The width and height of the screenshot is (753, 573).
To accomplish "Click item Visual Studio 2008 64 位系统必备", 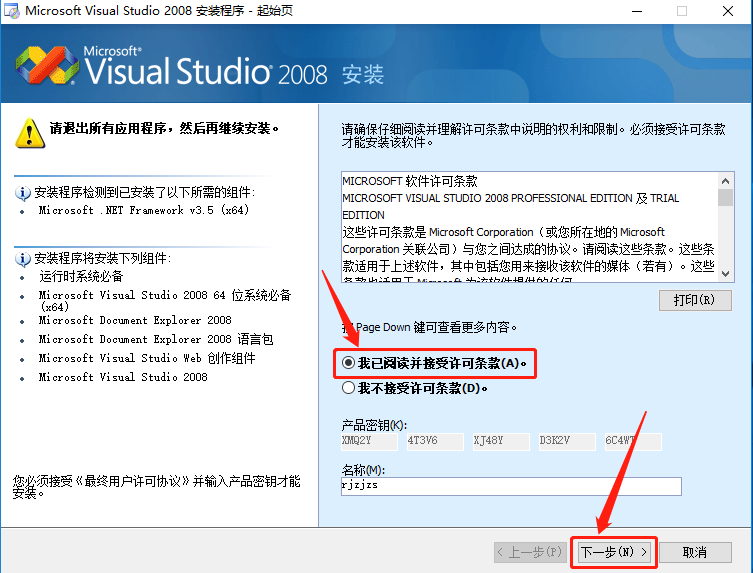I will (165, 301).
